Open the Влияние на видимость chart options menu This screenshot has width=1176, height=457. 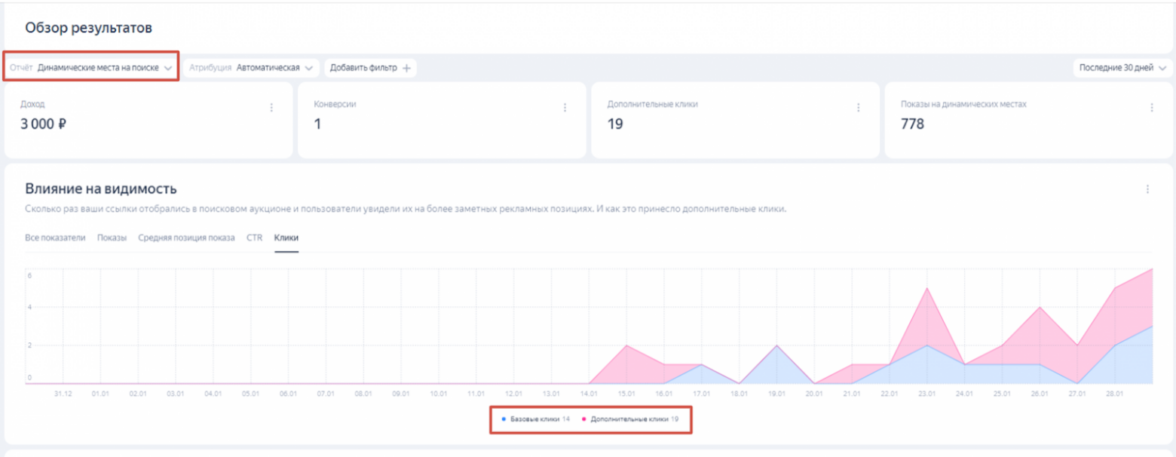pos(1147,189)
